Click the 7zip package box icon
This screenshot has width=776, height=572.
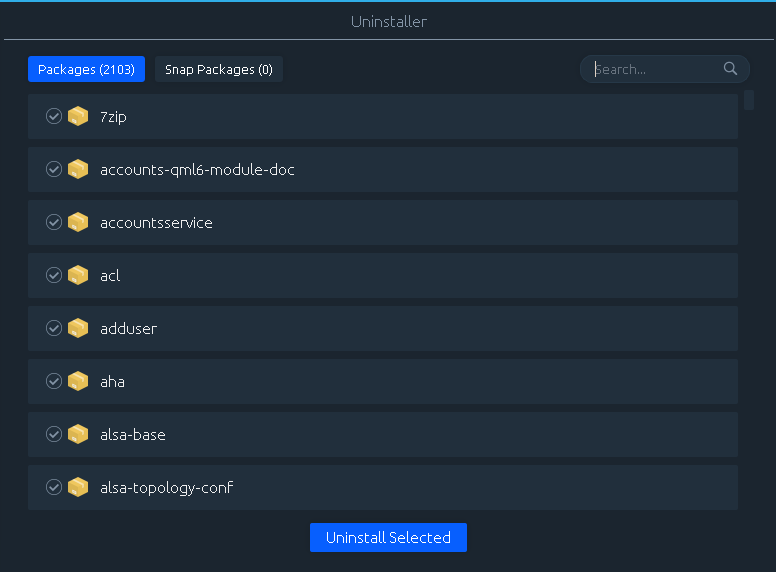click(78, 116)
